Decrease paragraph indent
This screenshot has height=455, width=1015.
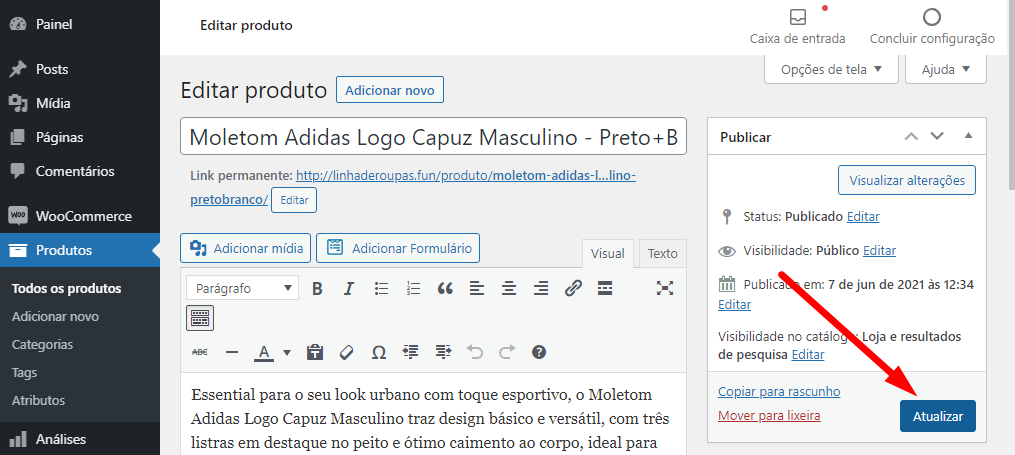[x=410, y=352]
